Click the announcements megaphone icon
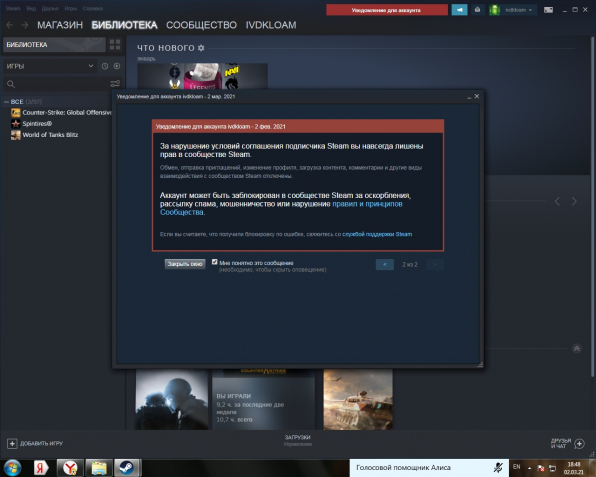 tap(459, 10)
